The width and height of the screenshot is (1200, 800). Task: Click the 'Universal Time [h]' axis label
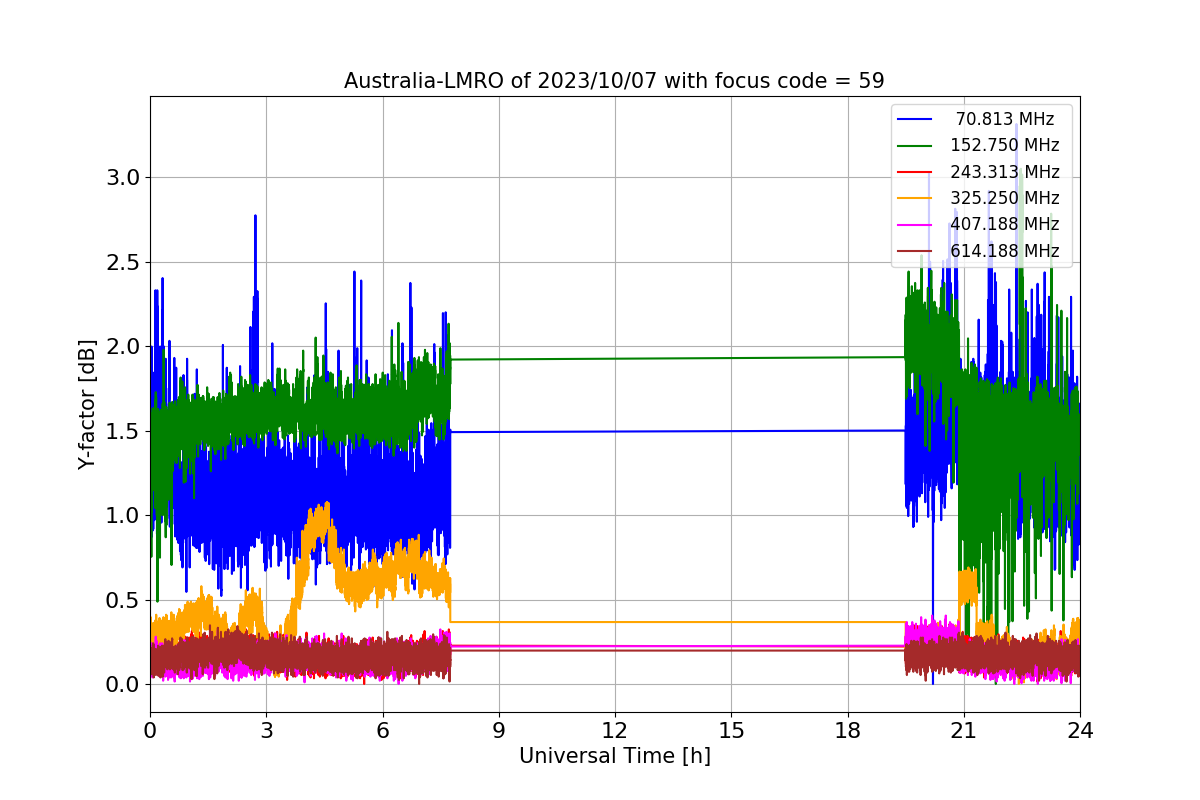point(614,757)
